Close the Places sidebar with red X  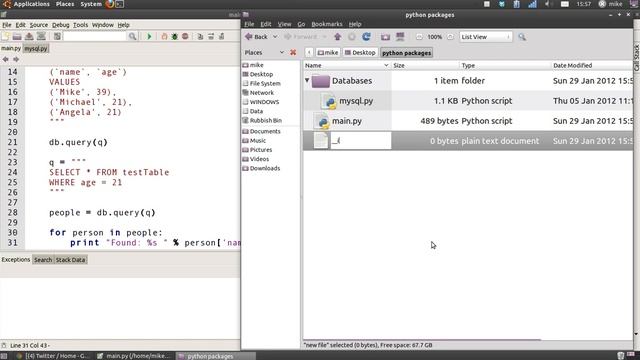[x=293, y=53]
